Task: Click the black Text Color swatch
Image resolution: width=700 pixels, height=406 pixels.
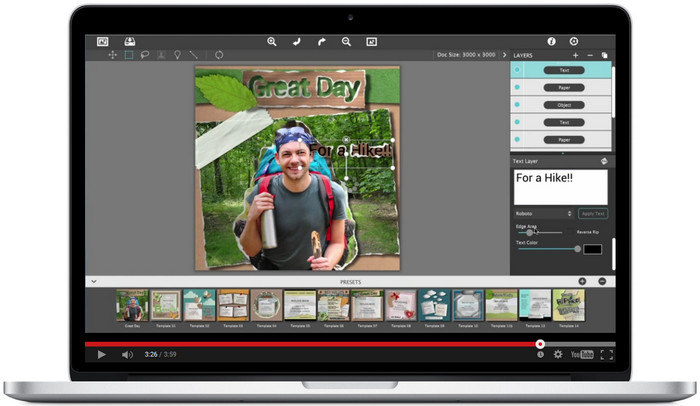Action: click(x=592, y=248)
